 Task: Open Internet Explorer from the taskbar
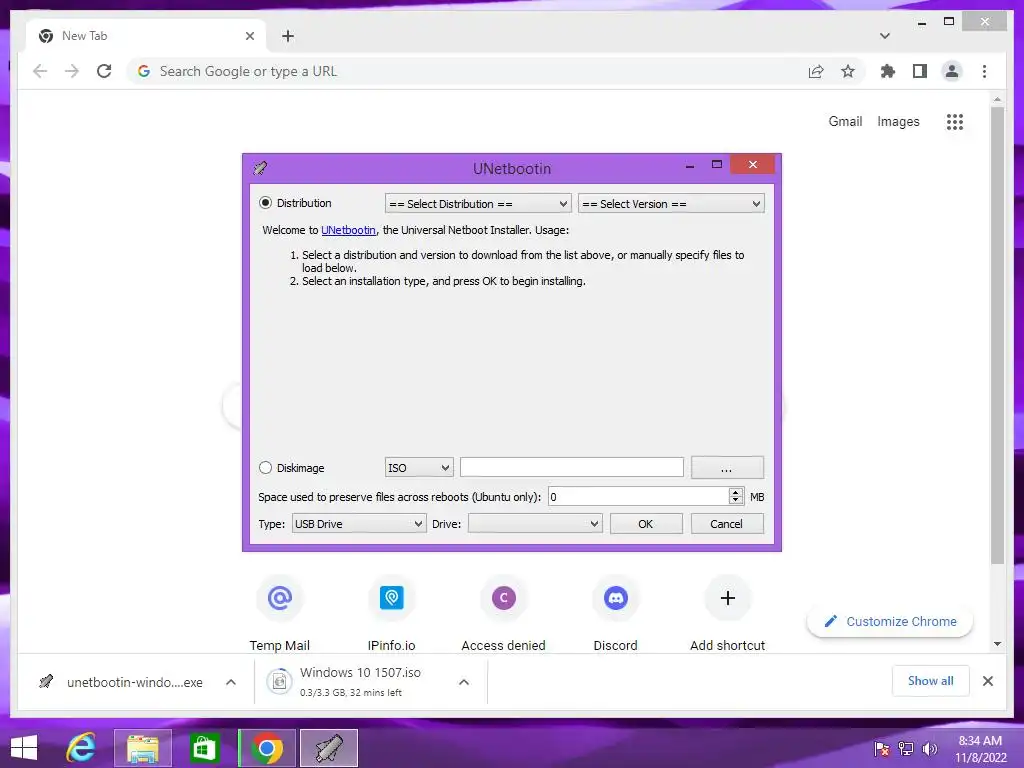(81, 748)
